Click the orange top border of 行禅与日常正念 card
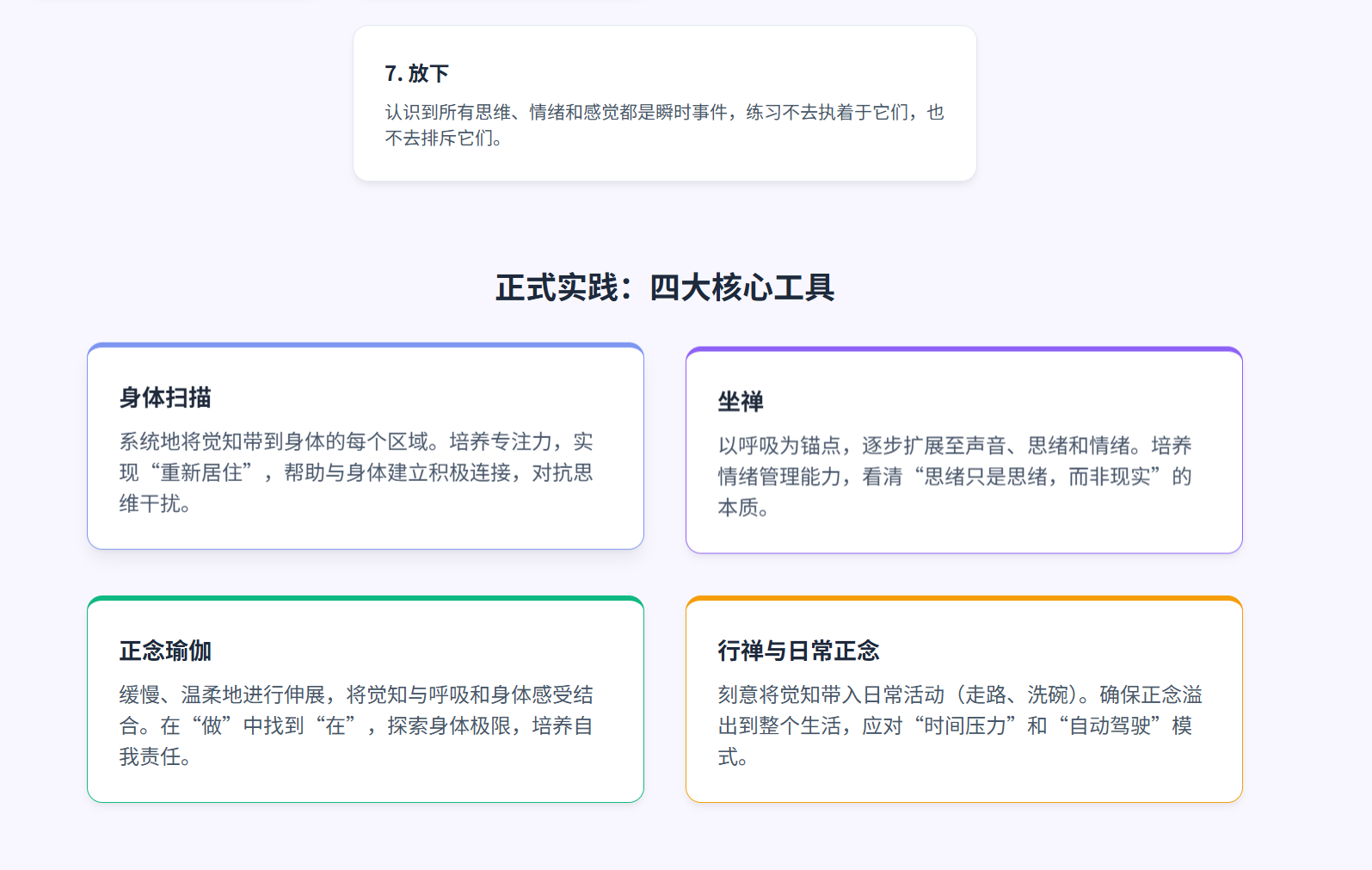 (964, 599)
